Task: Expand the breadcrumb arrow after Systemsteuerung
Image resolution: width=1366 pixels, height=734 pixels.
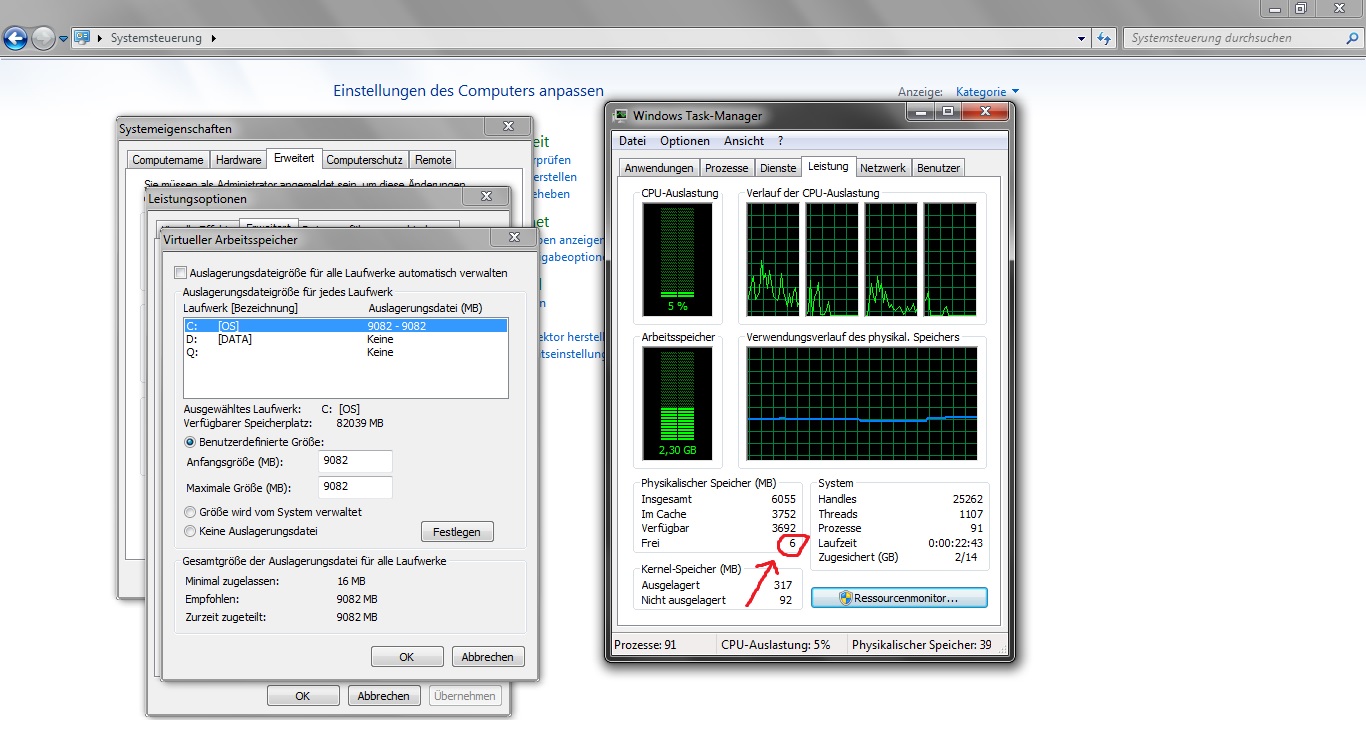Action: [x=213, y=38]
